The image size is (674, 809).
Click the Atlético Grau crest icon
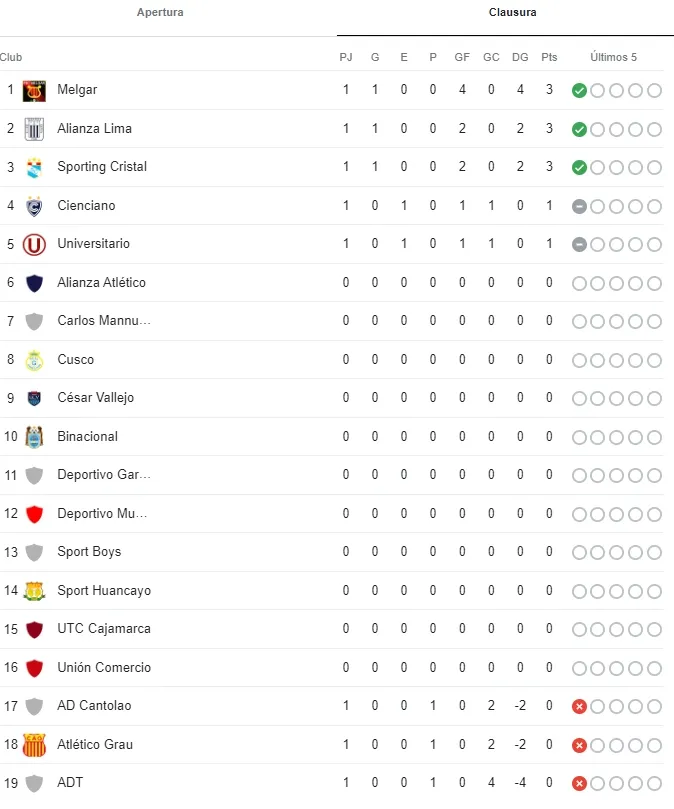pos(35,745)
